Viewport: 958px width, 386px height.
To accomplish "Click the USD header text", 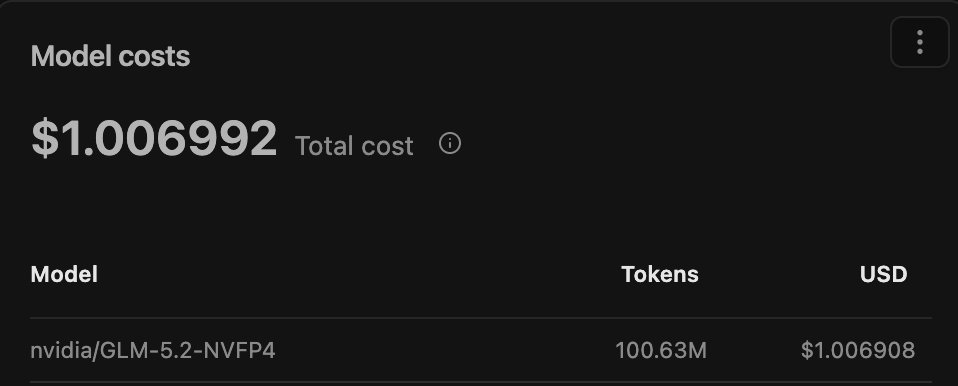I will coord(883,274).
